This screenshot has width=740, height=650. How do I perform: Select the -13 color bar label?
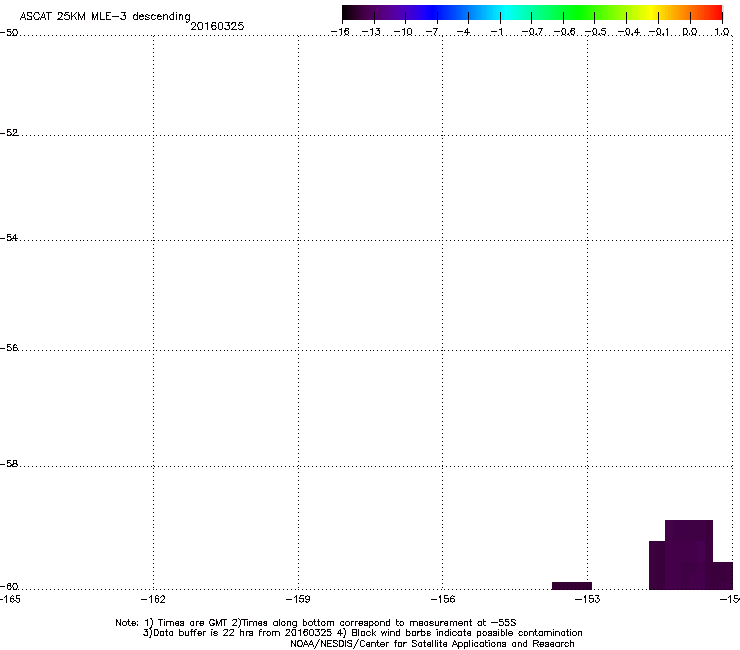(x=371, y=32)
